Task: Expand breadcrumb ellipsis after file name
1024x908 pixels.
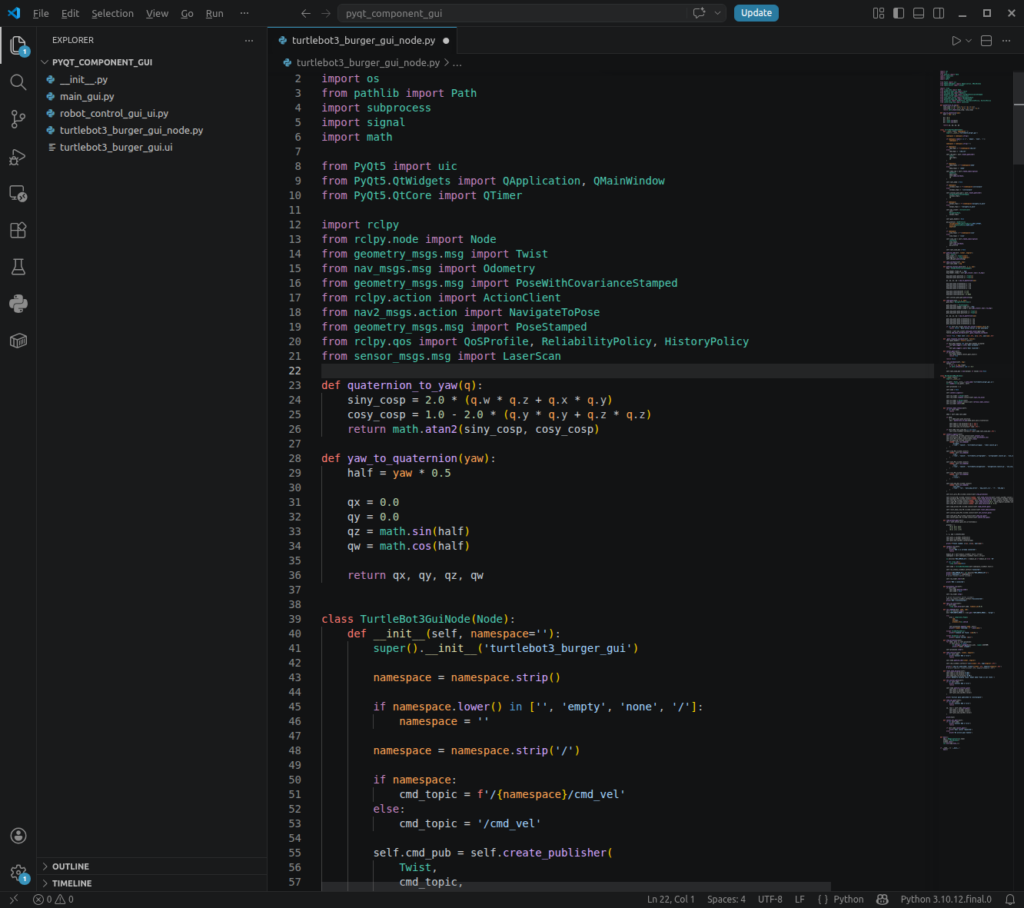Action: (x=457, y=63)
